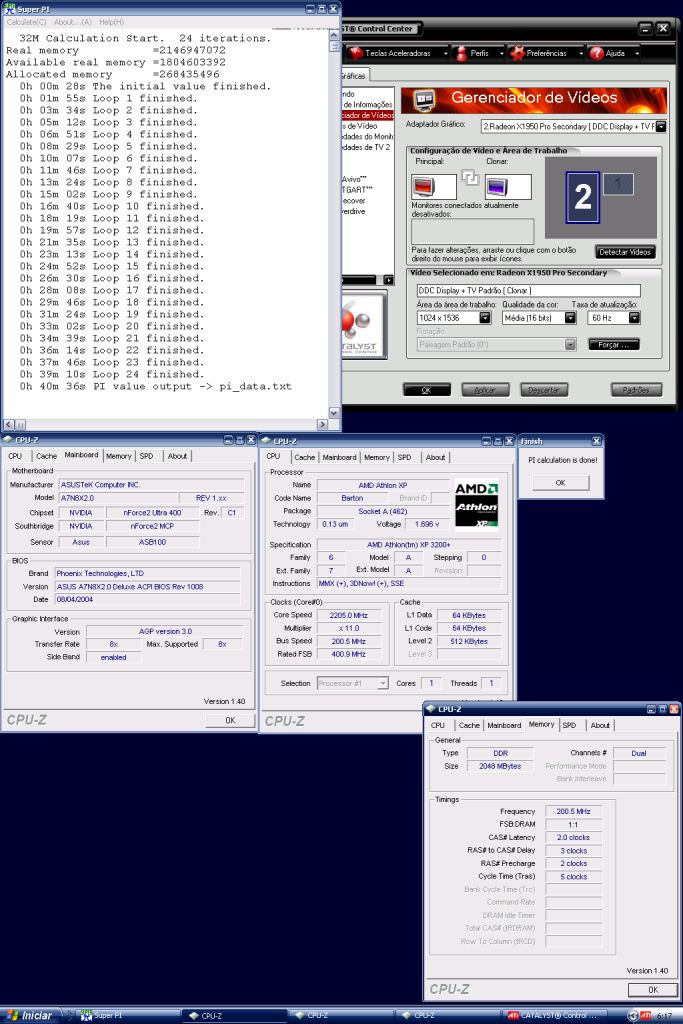The height and width of the screenshot is (1024, 683).
Task: Open About tab in the Mainboard CPU-Z window
Action: point(177,456)
